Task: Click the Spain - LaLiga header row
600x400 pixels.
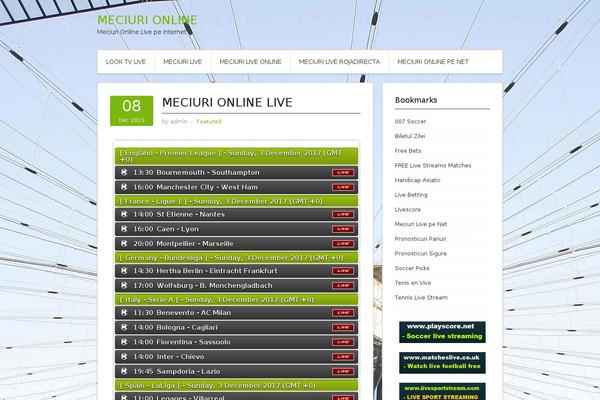Action: click(236, 385)
